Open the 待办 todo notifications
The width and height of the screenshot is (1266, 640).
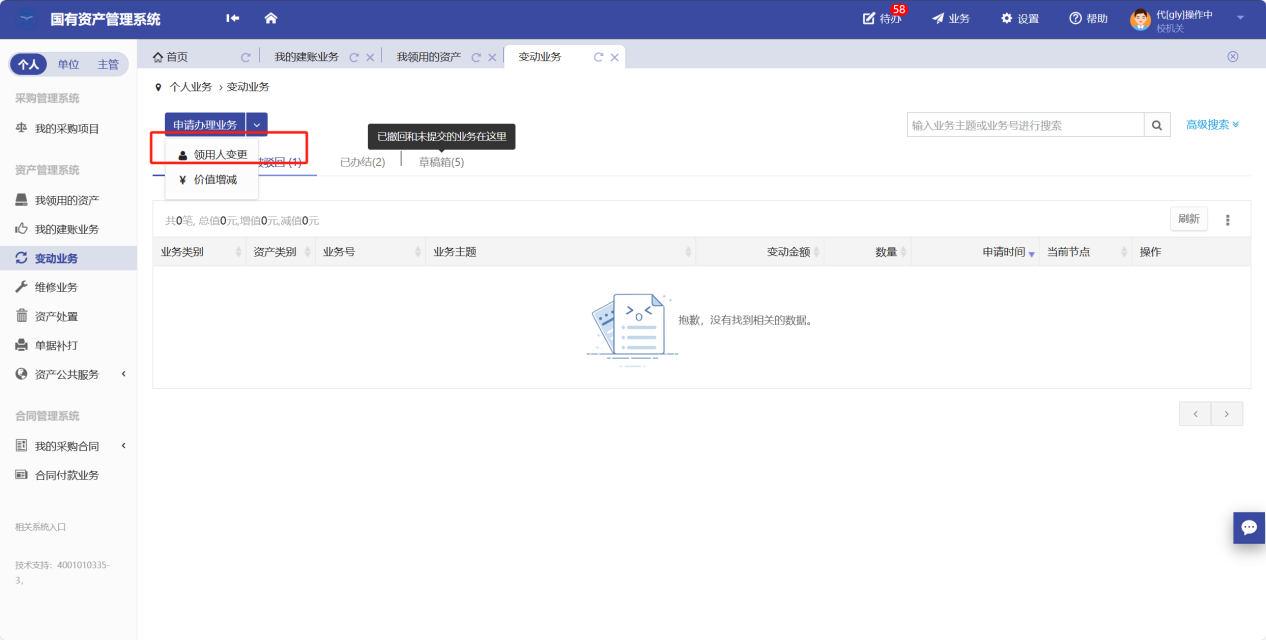pos(882,19)
